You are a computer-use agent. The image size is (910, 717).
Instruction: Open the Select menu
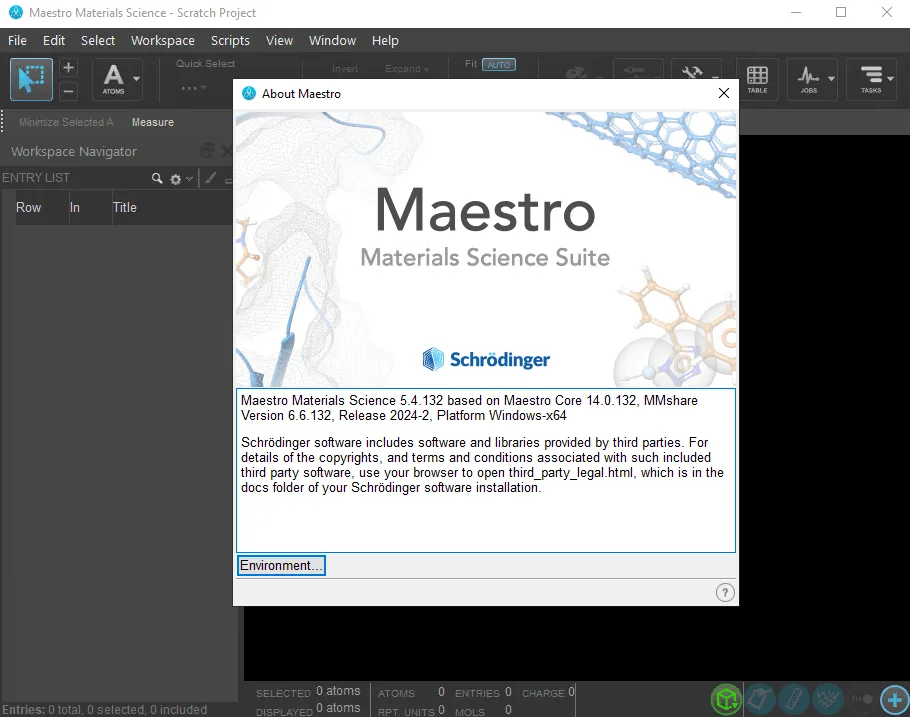[x=98, y=41]
